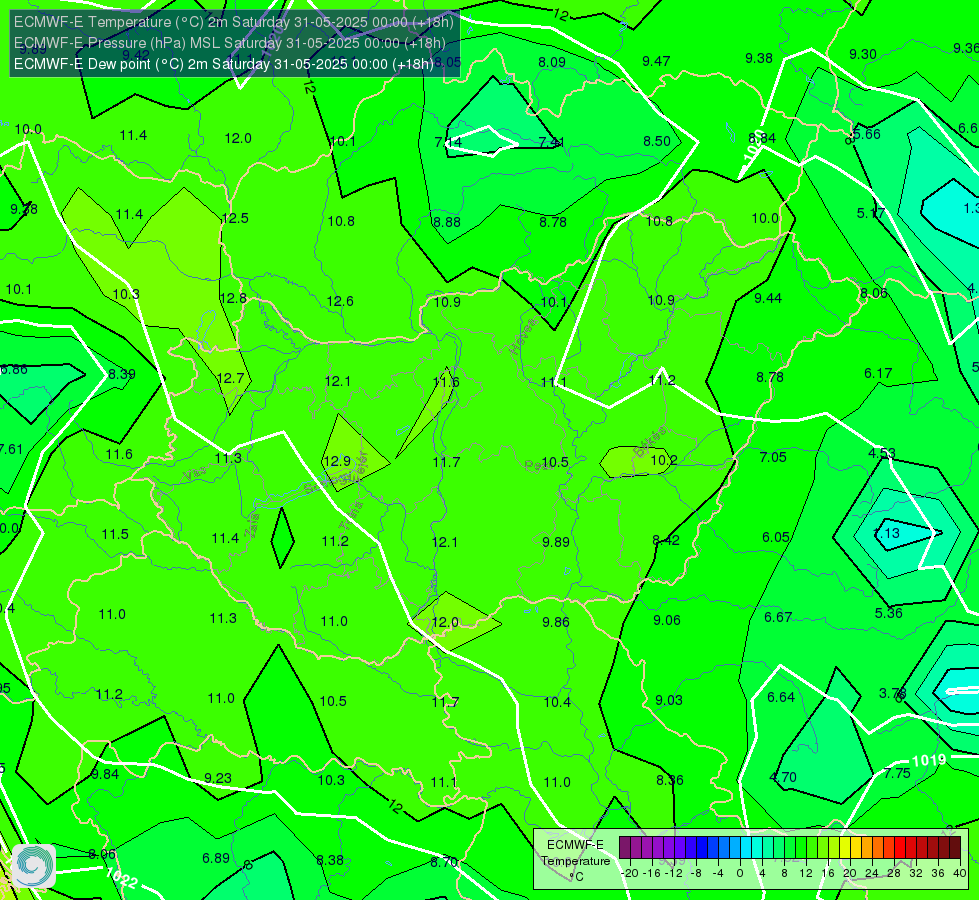Click the swirl logo icon at bottom-left
The image size is (979, 900).
pos(34,866)
